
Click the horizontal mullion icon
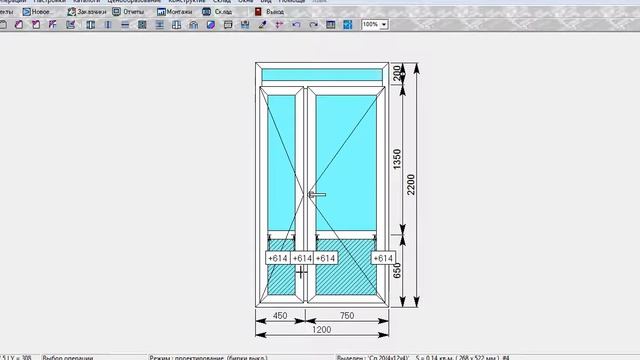pos(125,25)
